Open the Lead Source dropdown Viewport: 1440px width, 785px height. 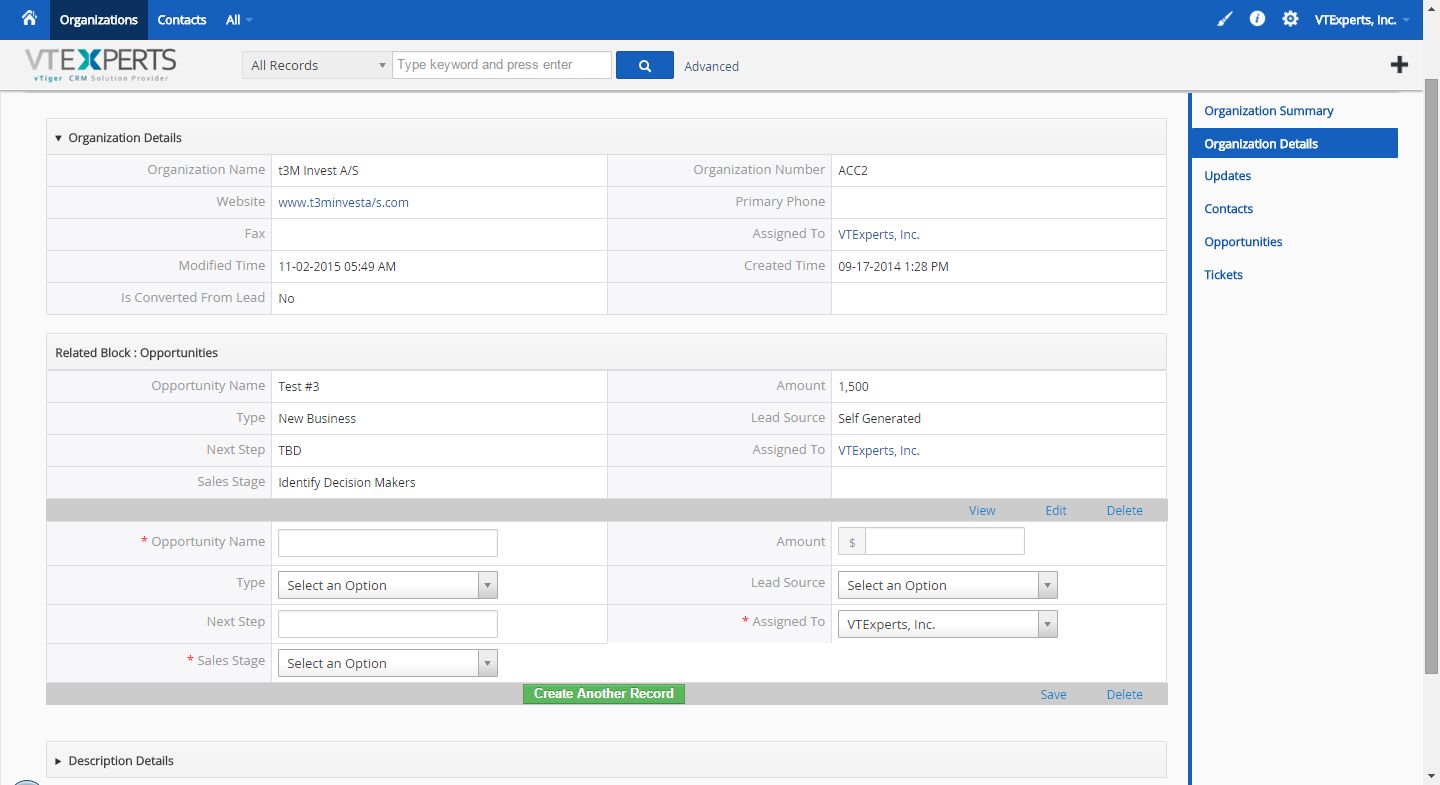pos(948,585)
